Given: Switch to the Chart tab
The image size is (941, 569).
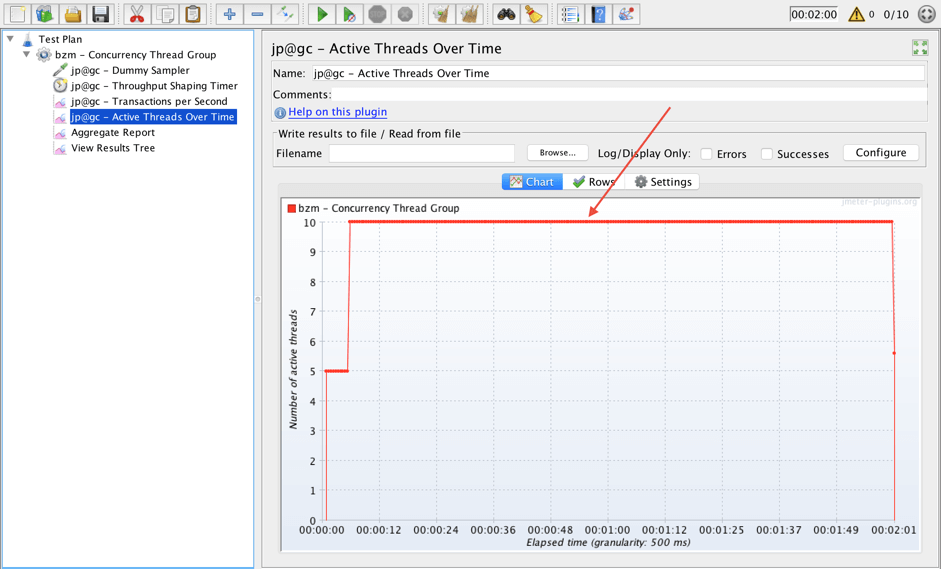Looking at the screenshot, I should pos(532,182).
